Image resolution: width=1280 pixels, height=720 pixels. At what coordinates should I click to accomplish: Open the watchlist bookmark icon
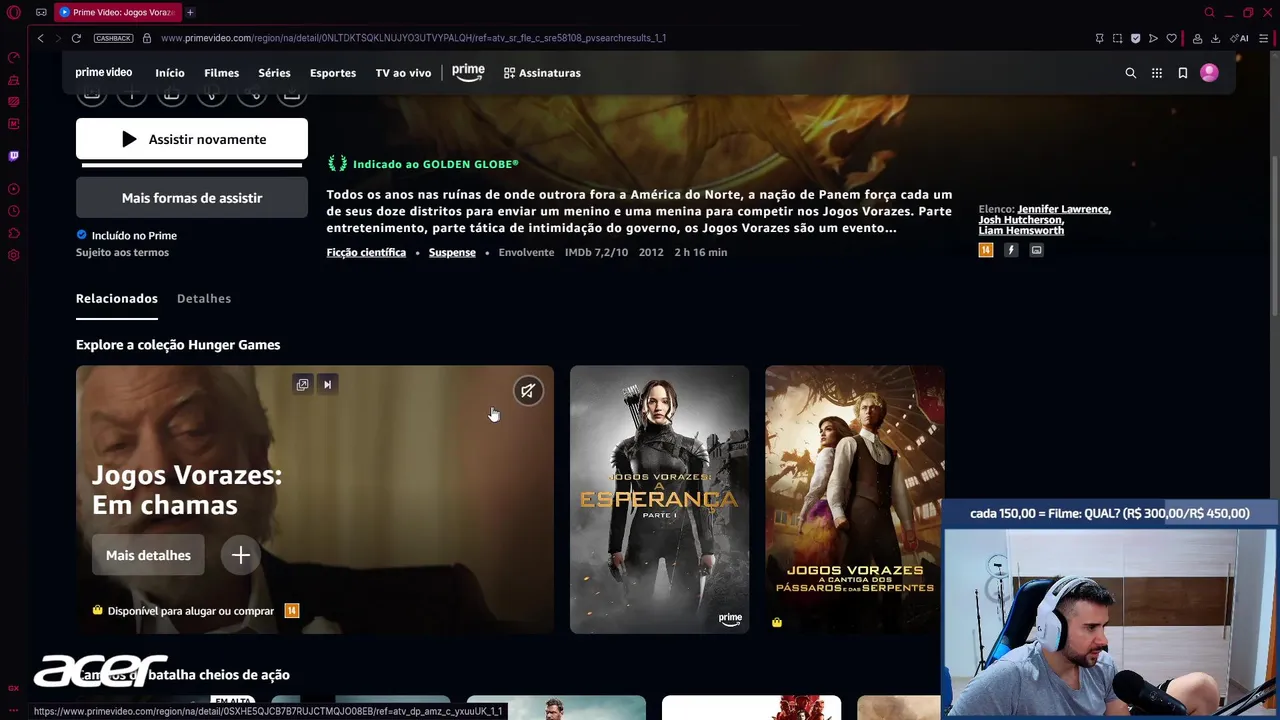[x=1183, y=73]
